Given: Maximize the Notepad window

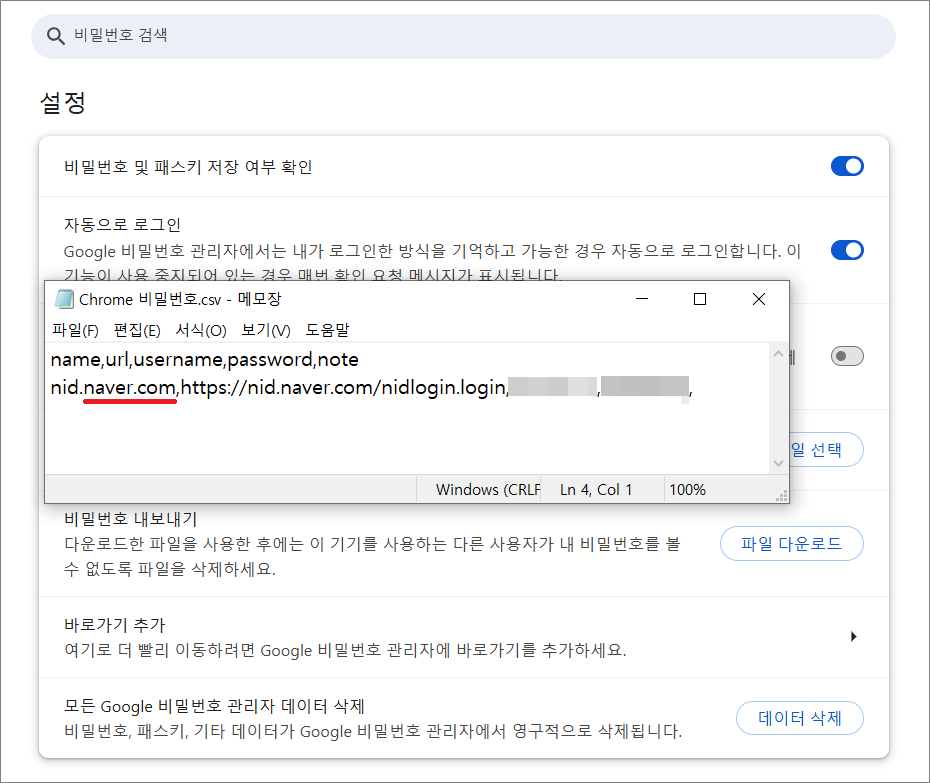Looking at the screenshot, I should [699, 299].
